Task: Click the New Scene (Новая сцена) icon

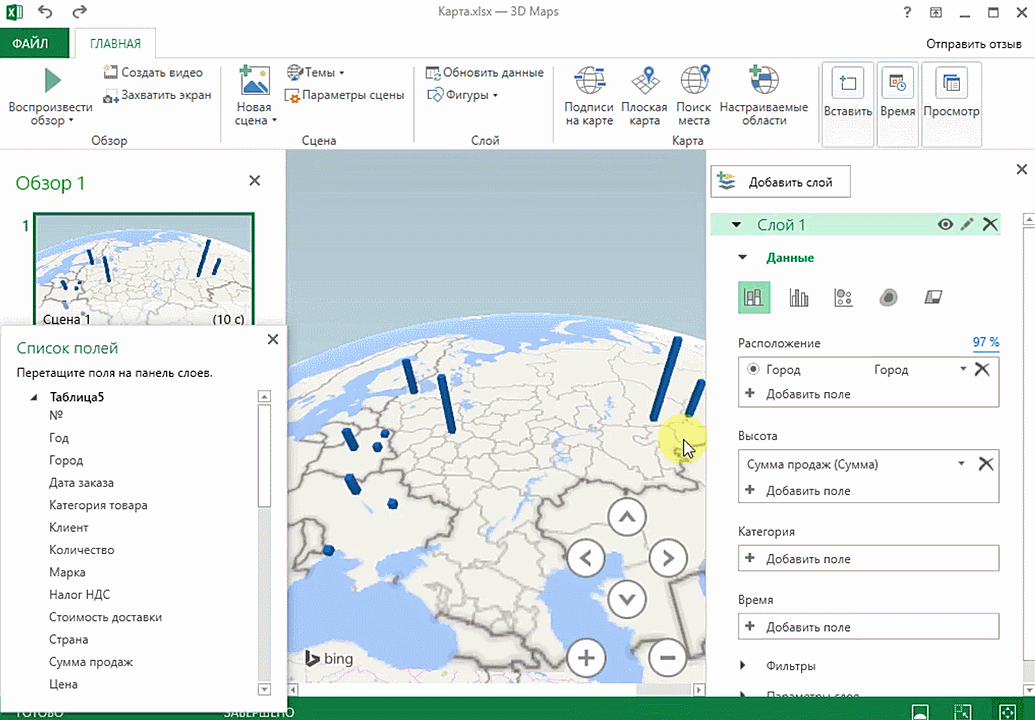Action: coord(254,81)
